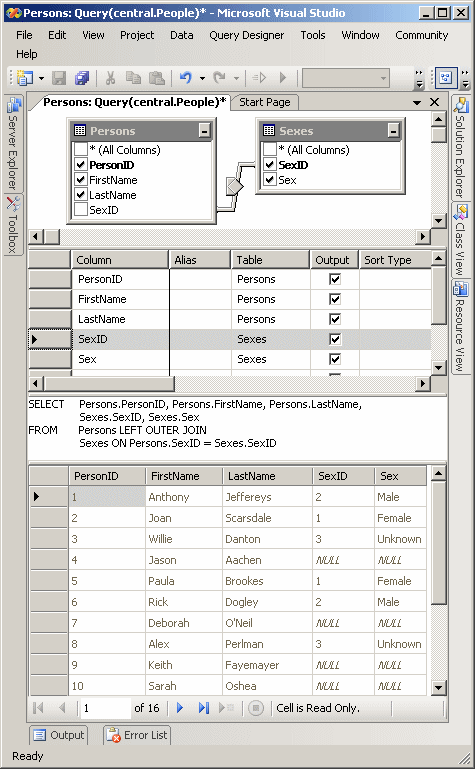Open the Error List panel tab
The image size is (475, 769).
point(137,735)
